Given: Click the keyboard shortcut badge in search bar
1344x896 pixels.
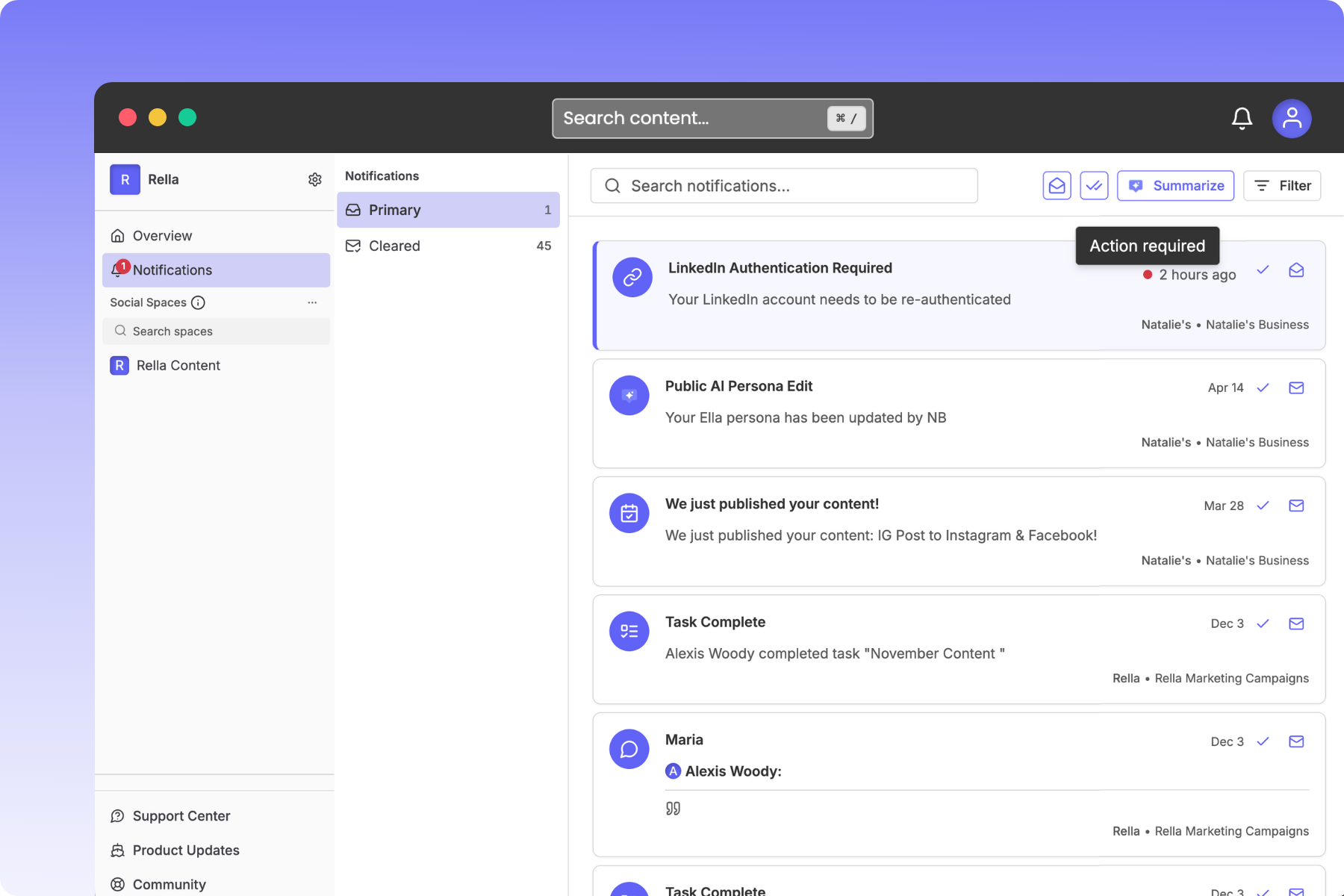Looking at the screenshot, I should (x=846, y=118).
